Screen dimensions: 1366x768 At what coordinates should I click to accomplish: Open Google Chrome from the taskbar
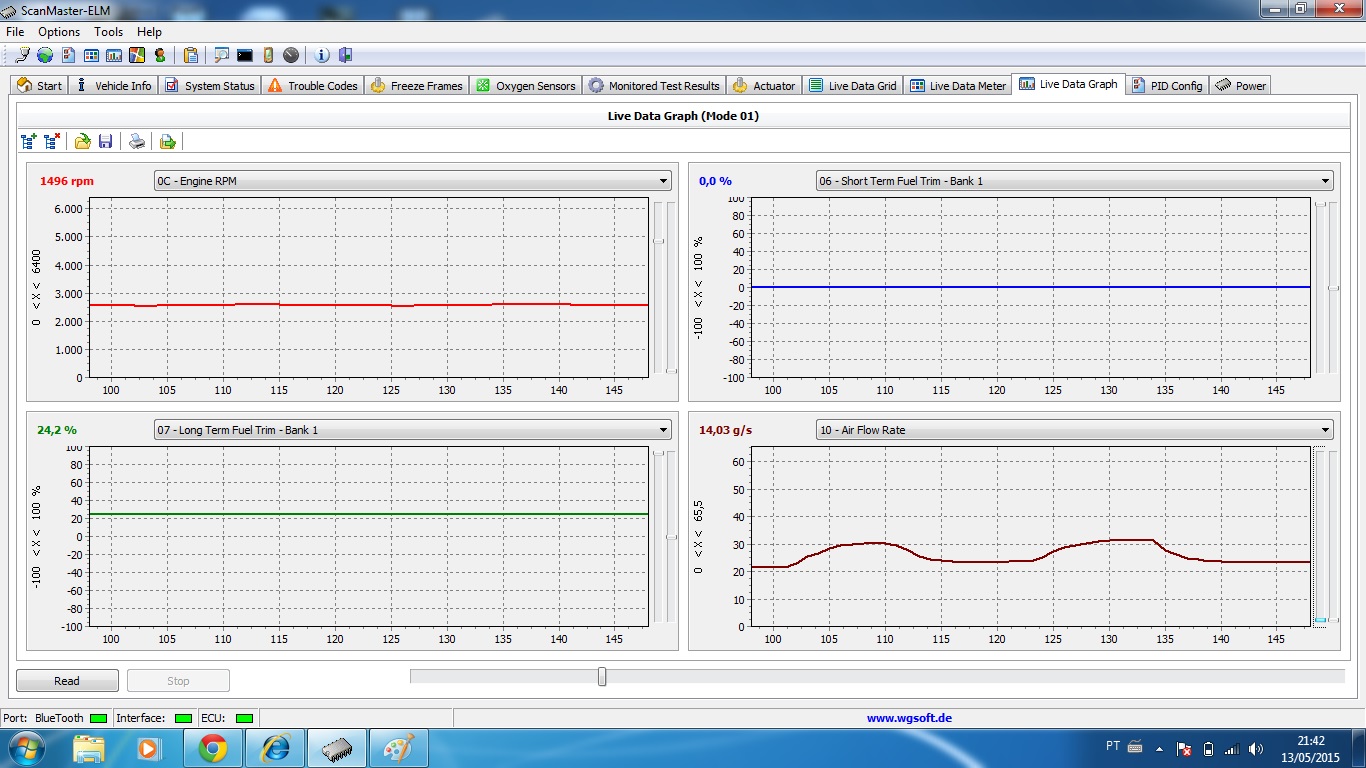coord(212,748)
